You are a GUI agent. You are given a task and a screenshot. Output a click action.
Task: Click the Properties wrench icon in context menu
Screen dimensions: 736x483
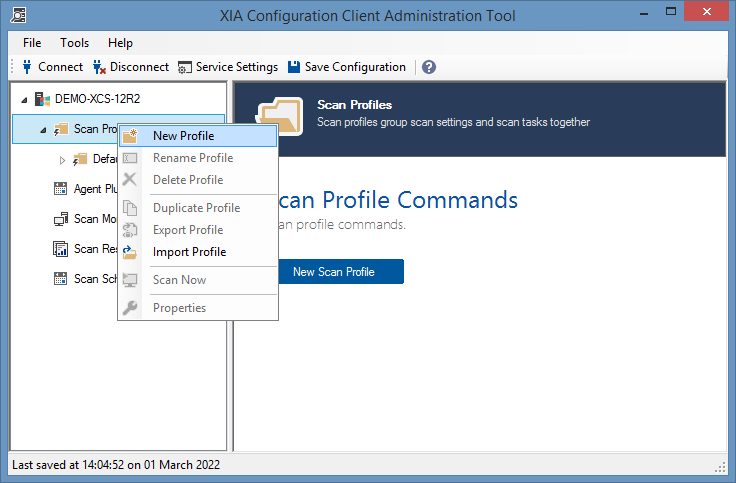(x=130, y=308)
